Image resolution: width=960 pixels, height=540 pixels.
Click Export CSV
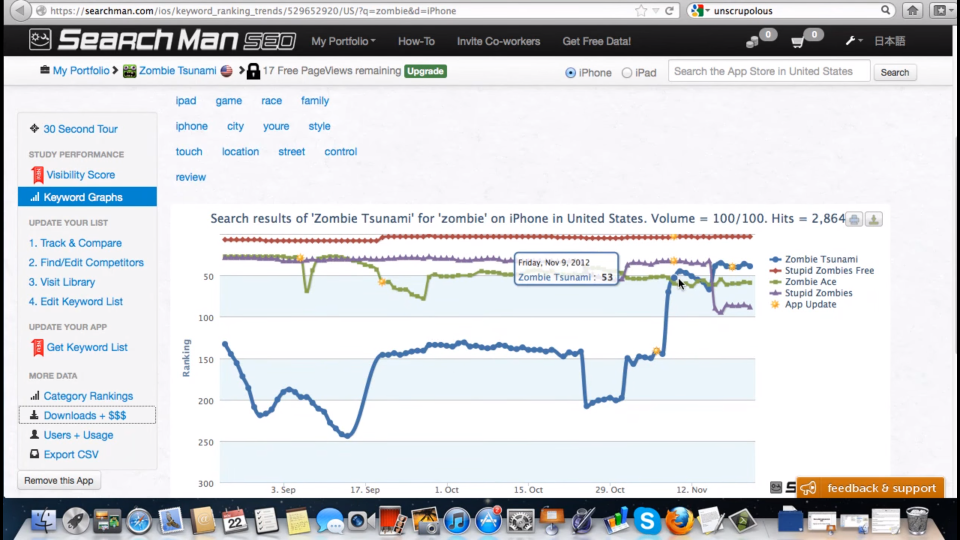click(70, 455)
